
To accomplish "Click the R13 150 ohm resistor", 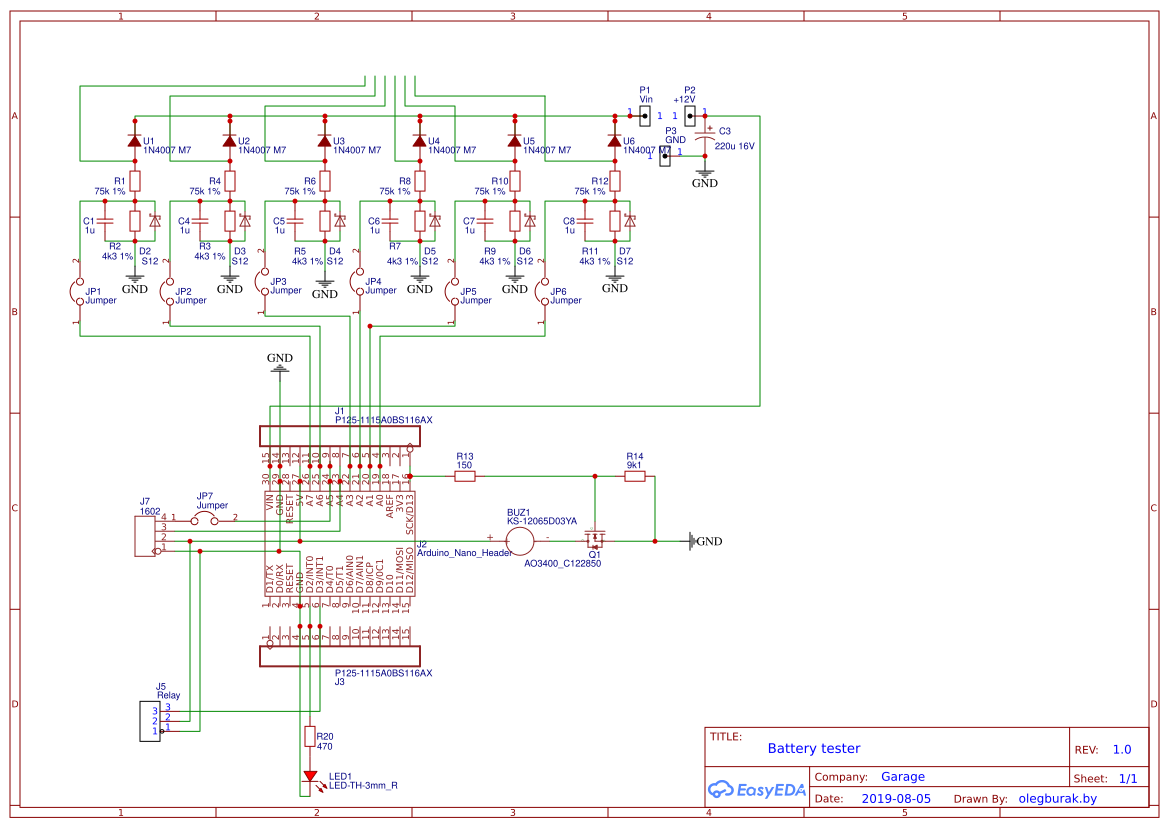I will pyautogui.click(x=464, y=477).
